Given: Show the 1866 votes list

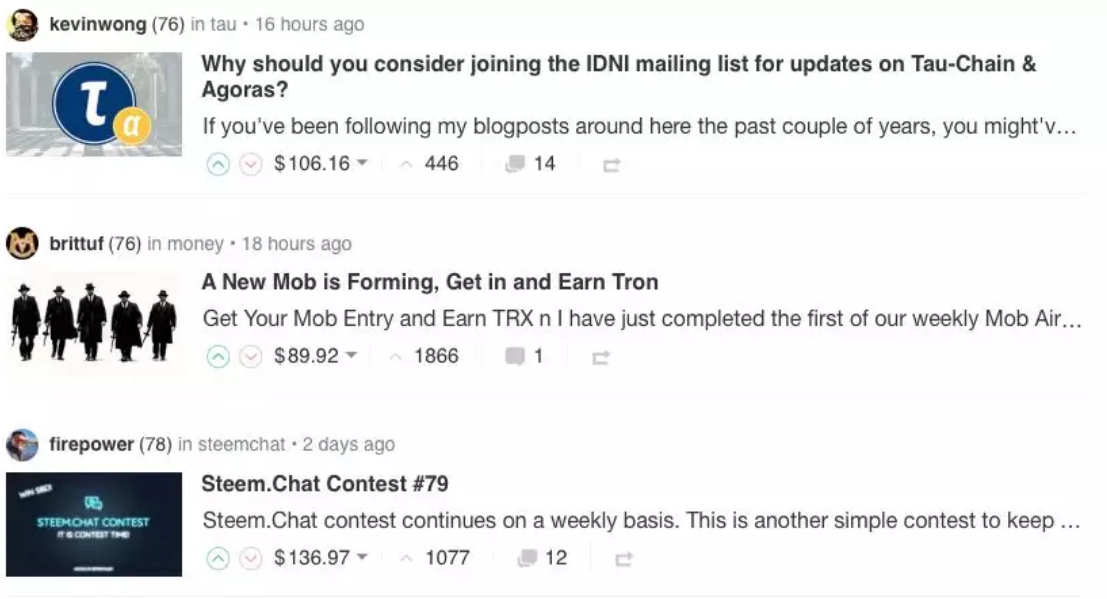Looking at the screenshot, I should 424,356.
